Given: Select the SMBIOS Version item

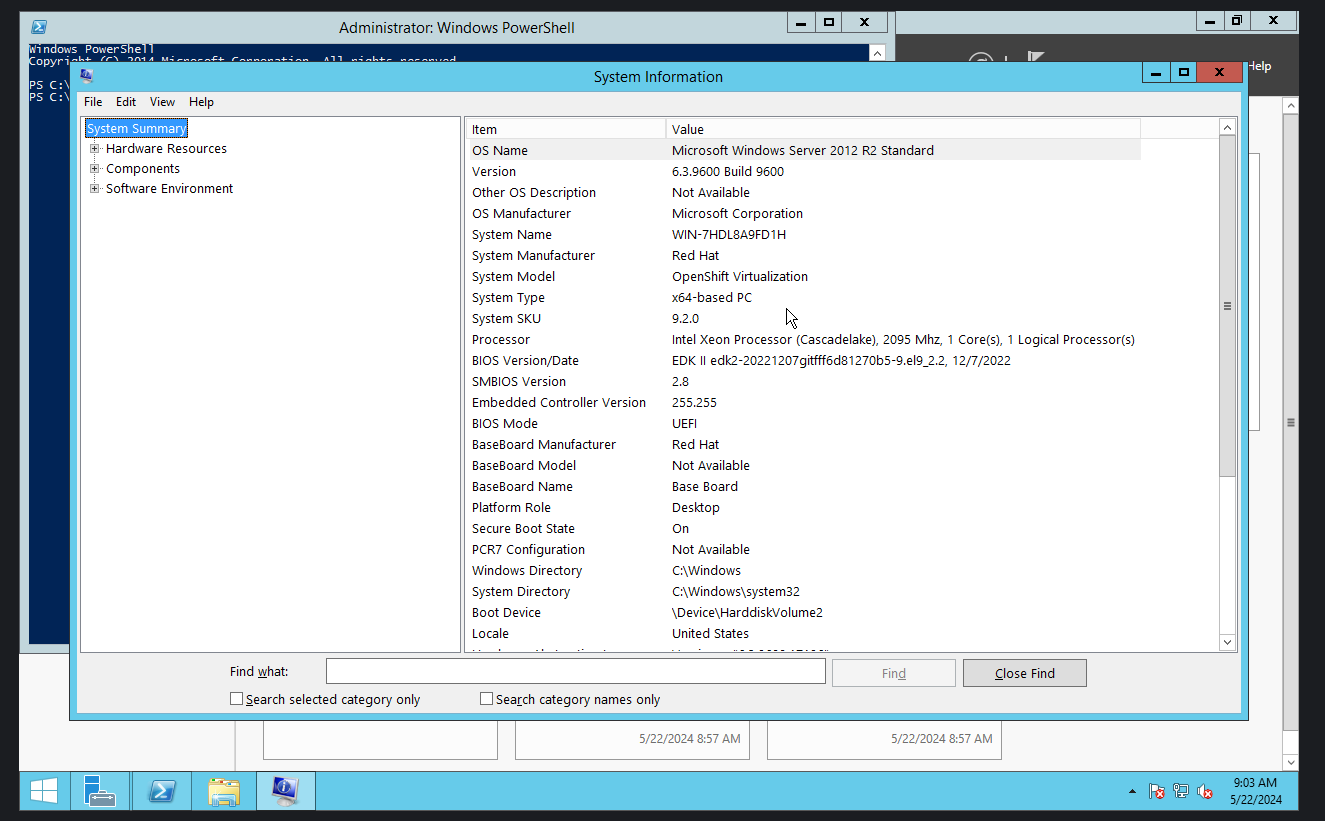Looking at the screenshot, I should [x=519, y=381].
